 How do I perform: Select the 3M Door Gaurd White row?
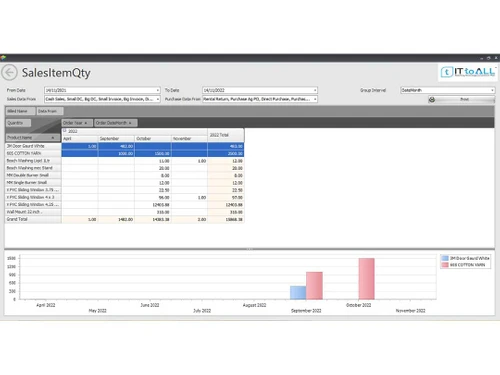(x=33, y=146)
